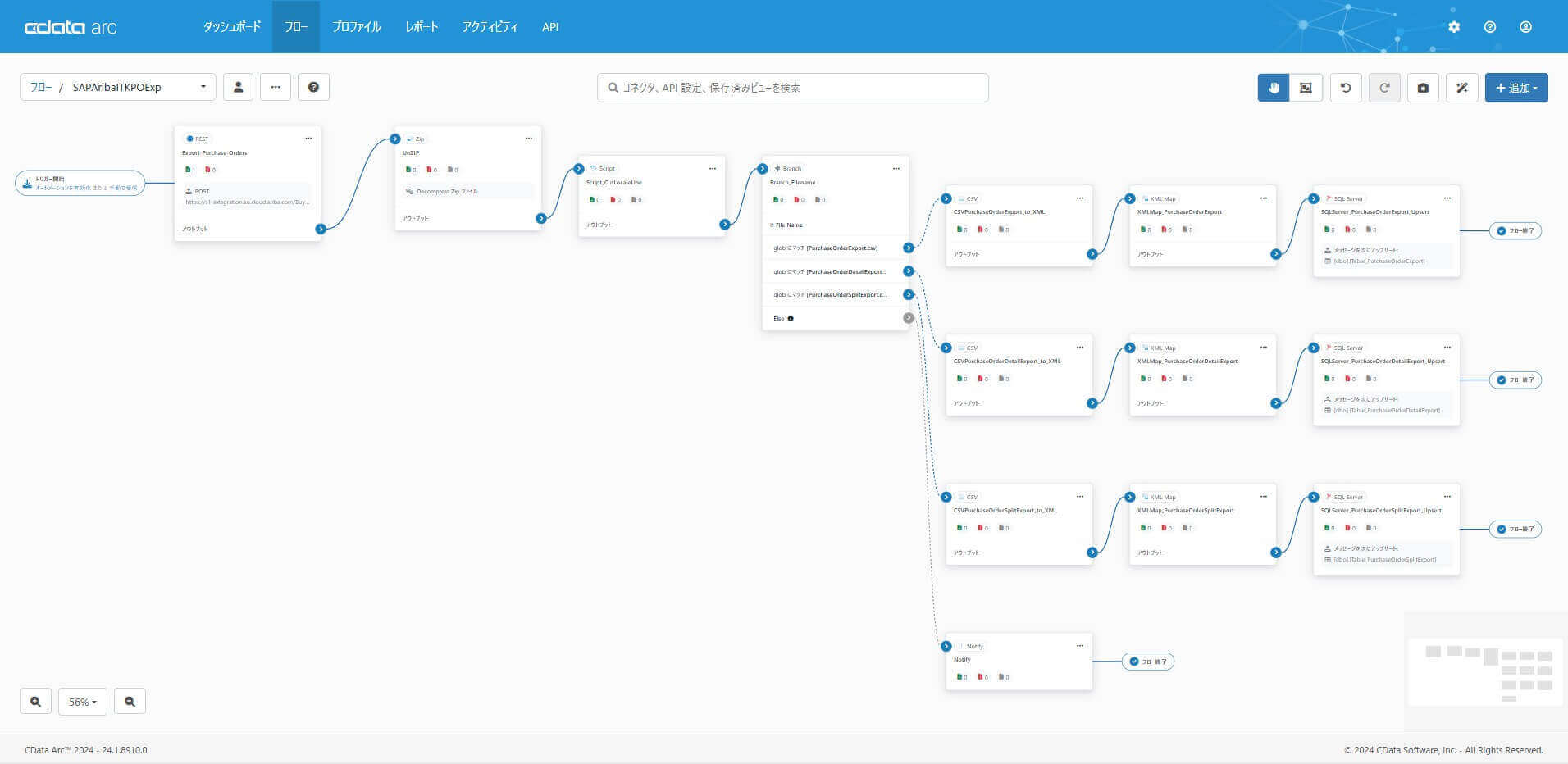Expand output arrow on UnZIP connector
This screenshot has height=764, width=1568.
click(540, 218)
